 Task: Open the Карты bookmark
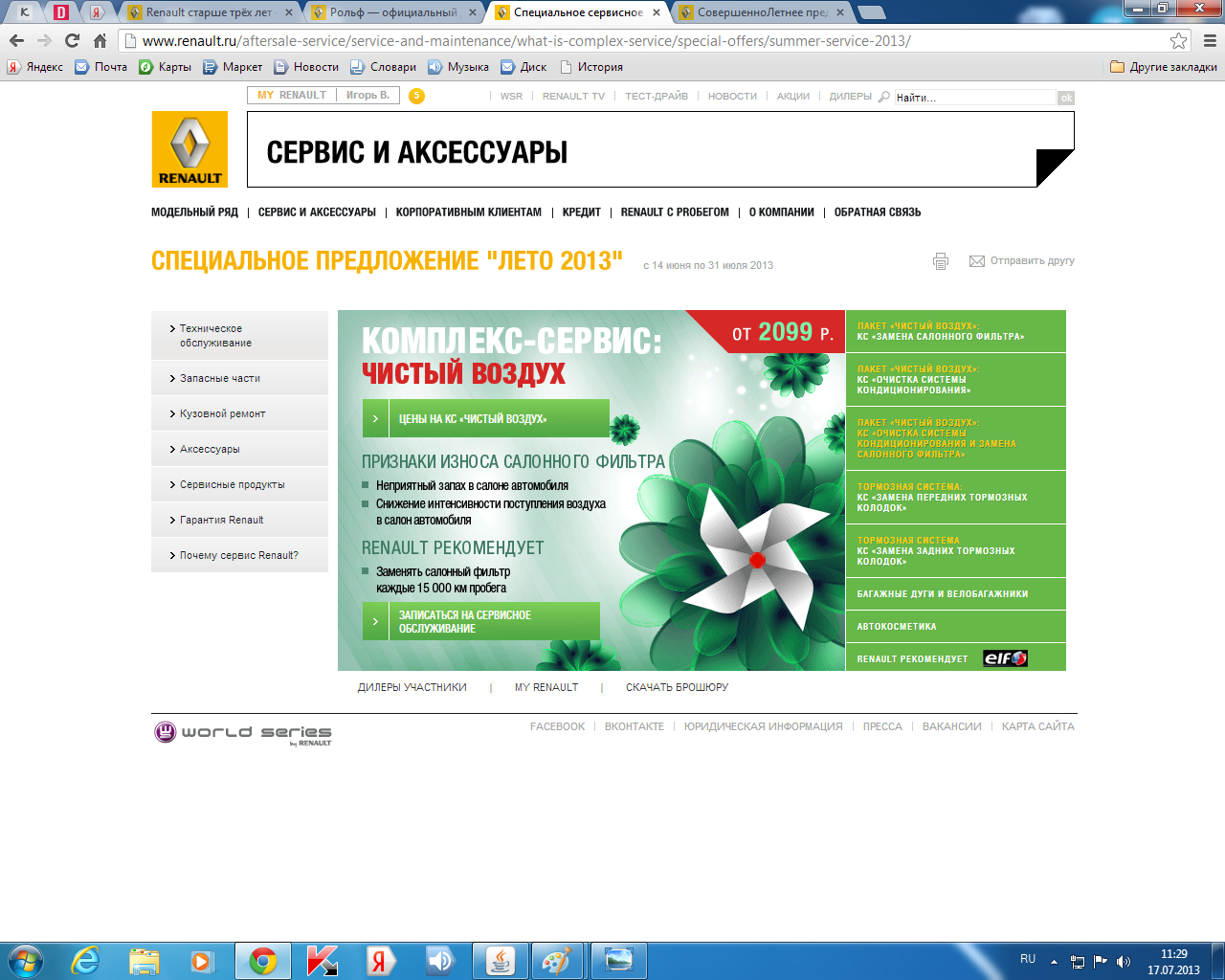tap(166, 67)
